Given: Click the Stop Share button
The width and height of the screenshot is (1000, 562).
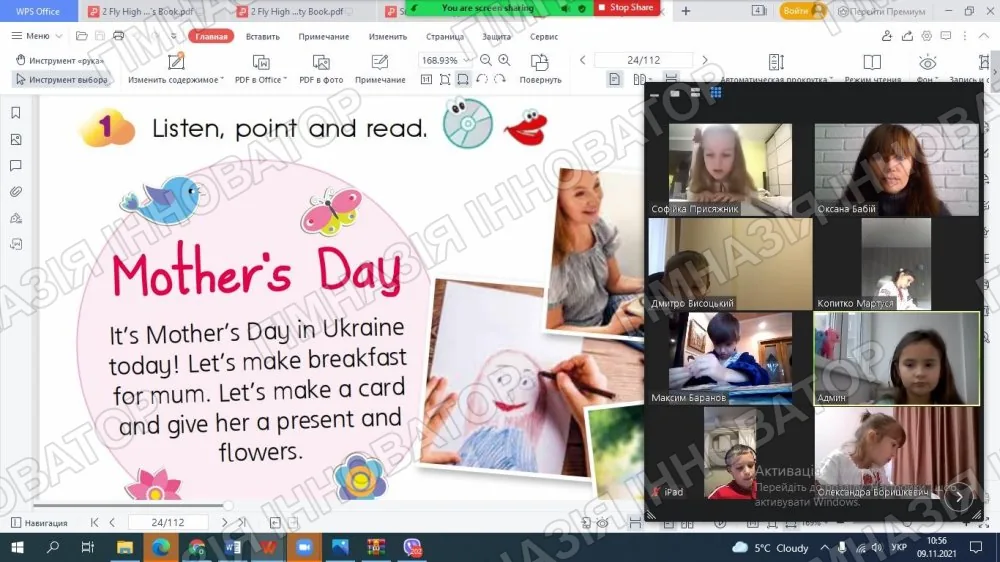Looking at the screenshot, I should point(626,8).
